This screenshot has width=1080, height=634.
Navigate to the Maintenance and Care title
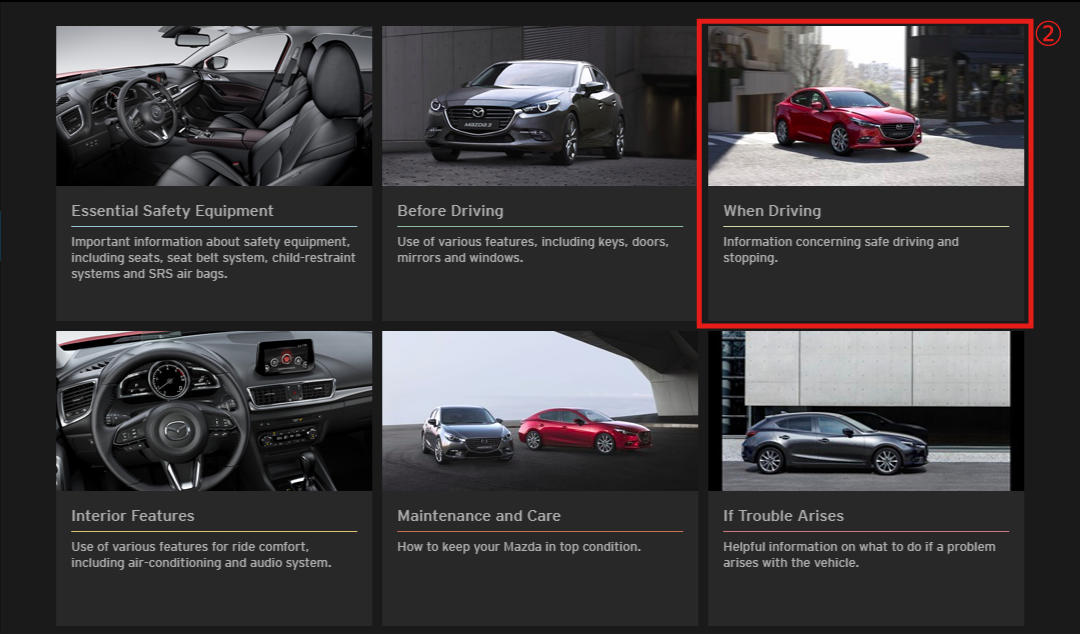tap(479, 516)
